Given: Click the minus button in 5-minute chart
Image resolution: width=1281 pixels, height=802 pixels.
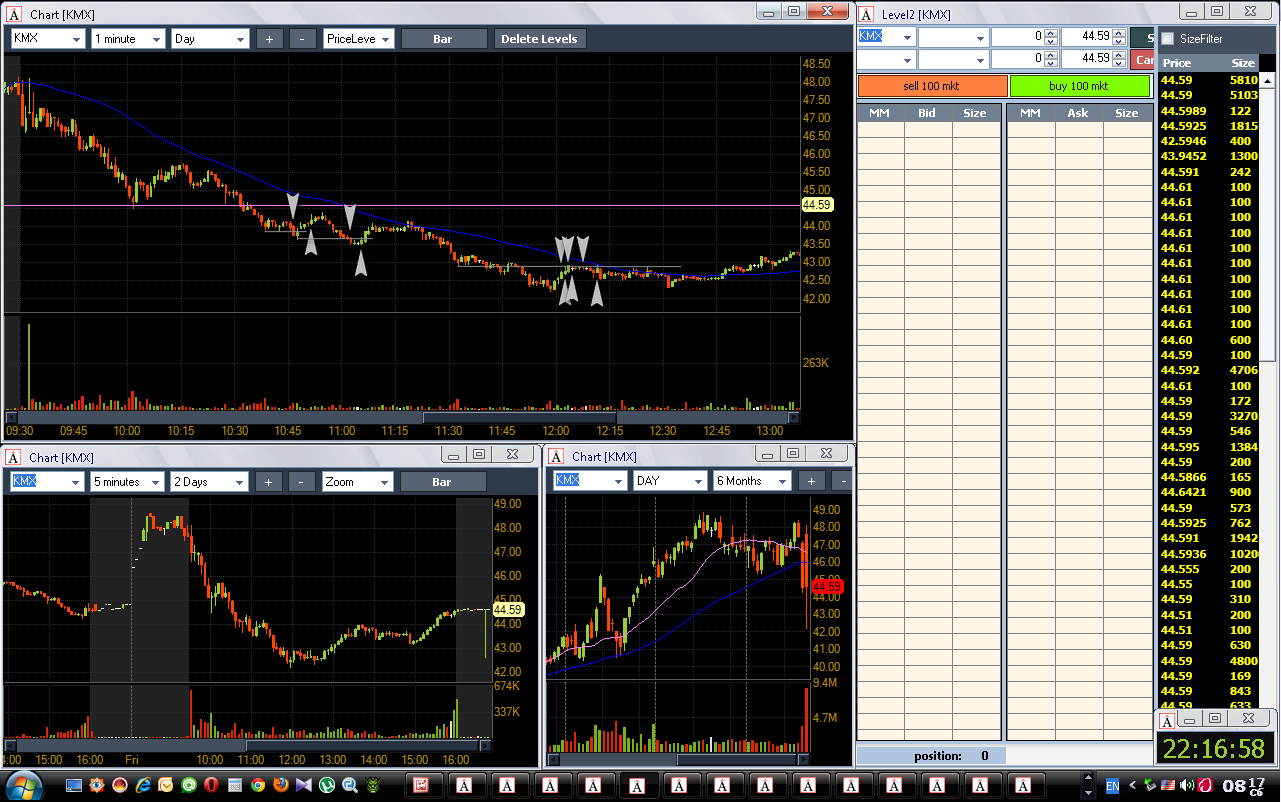Looking at the screenshot, I should point(301,482).
